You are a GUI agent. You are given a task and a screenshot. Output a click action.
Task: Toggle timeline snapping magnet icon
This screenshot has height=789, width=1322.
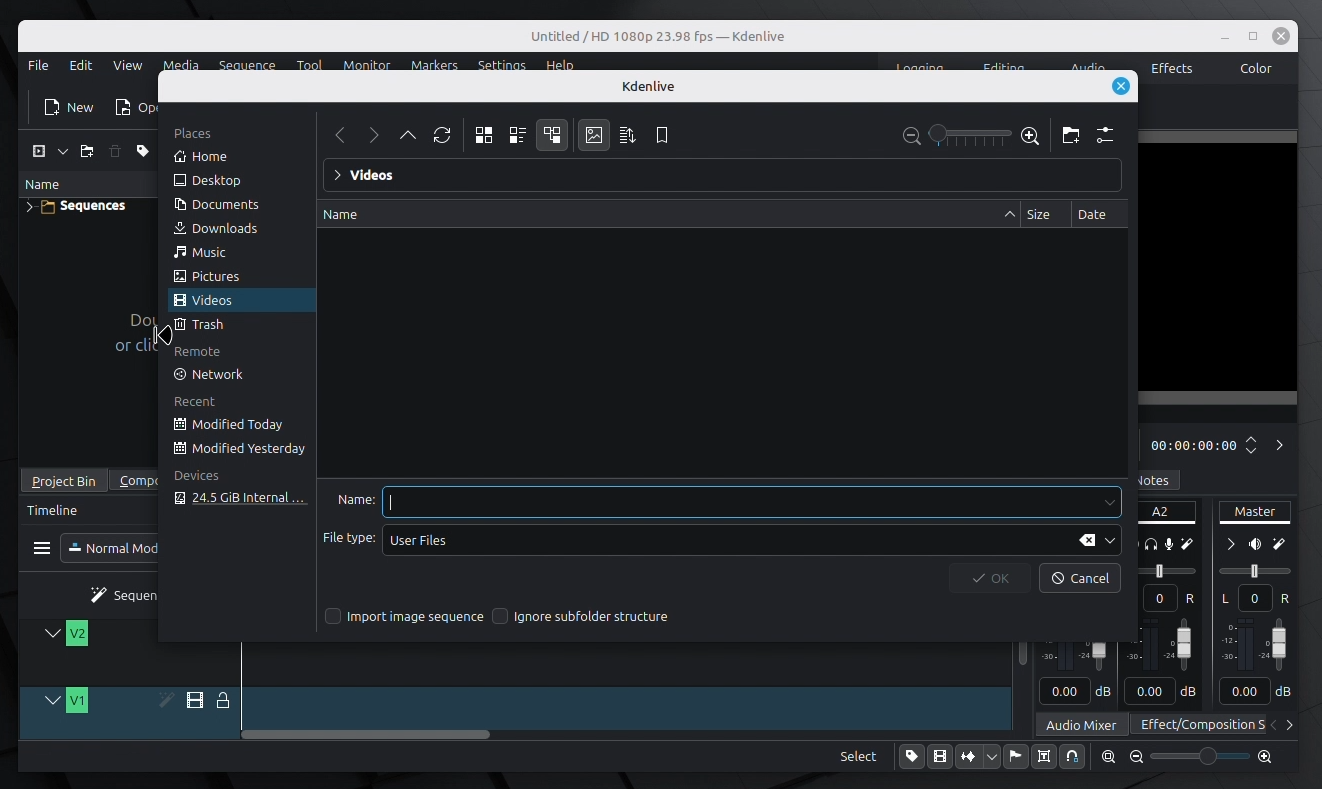pyautogui.click(x=1072, y=757)
